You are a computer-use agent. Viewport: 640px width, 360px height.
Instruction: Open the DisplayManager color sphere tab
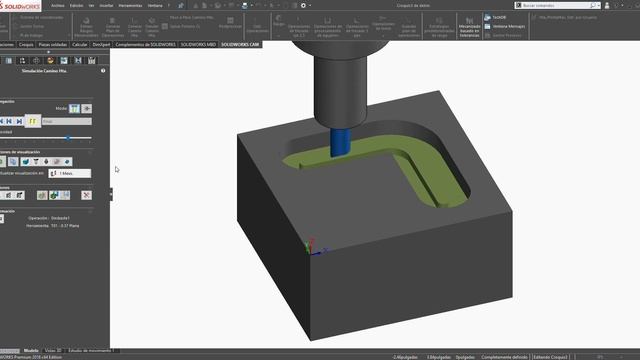50,61
